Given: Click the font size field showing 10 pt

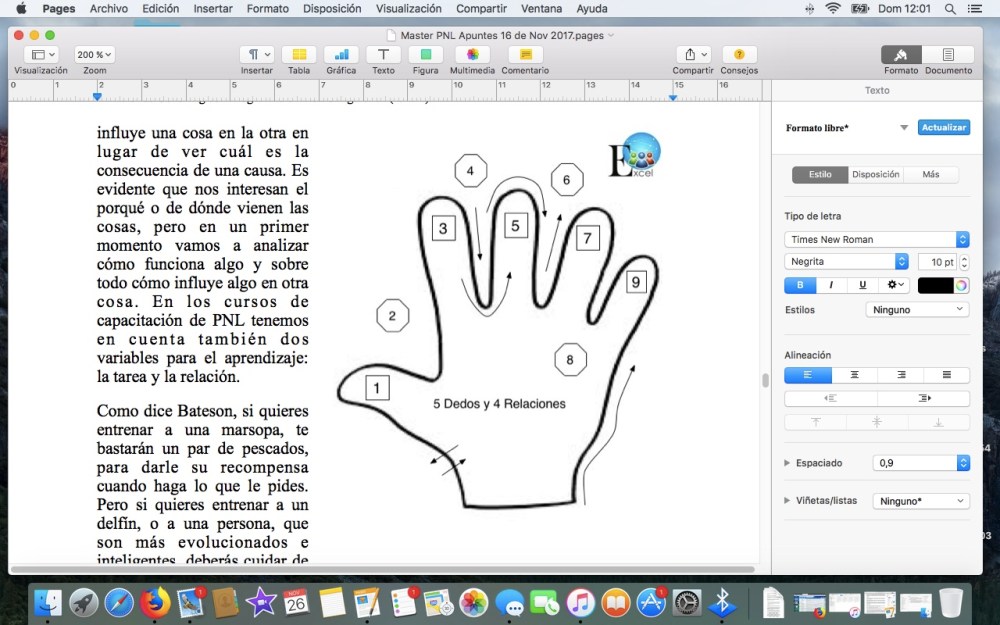Looking at the screenshot, I should click(936, 262).
